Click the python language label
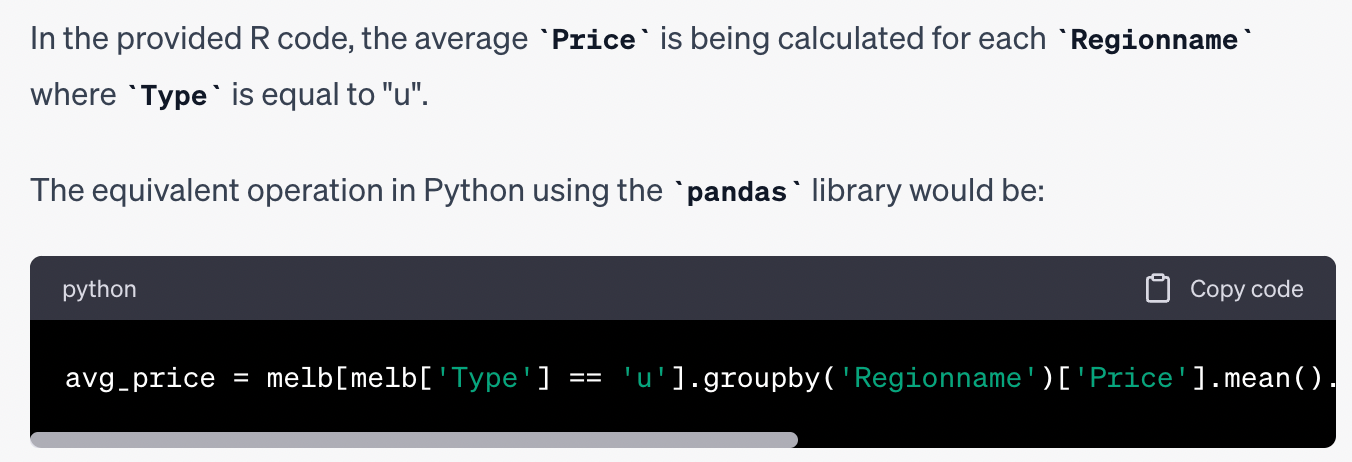Viewport: 1352px width, 462px height. tap(99, 289)
